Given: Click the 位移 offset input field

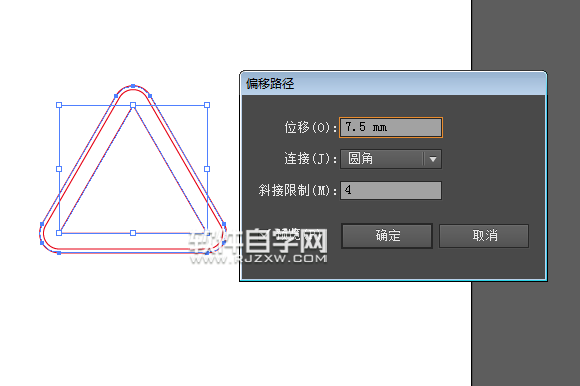Looking at the screenshot, I should [x=391, y=128].
